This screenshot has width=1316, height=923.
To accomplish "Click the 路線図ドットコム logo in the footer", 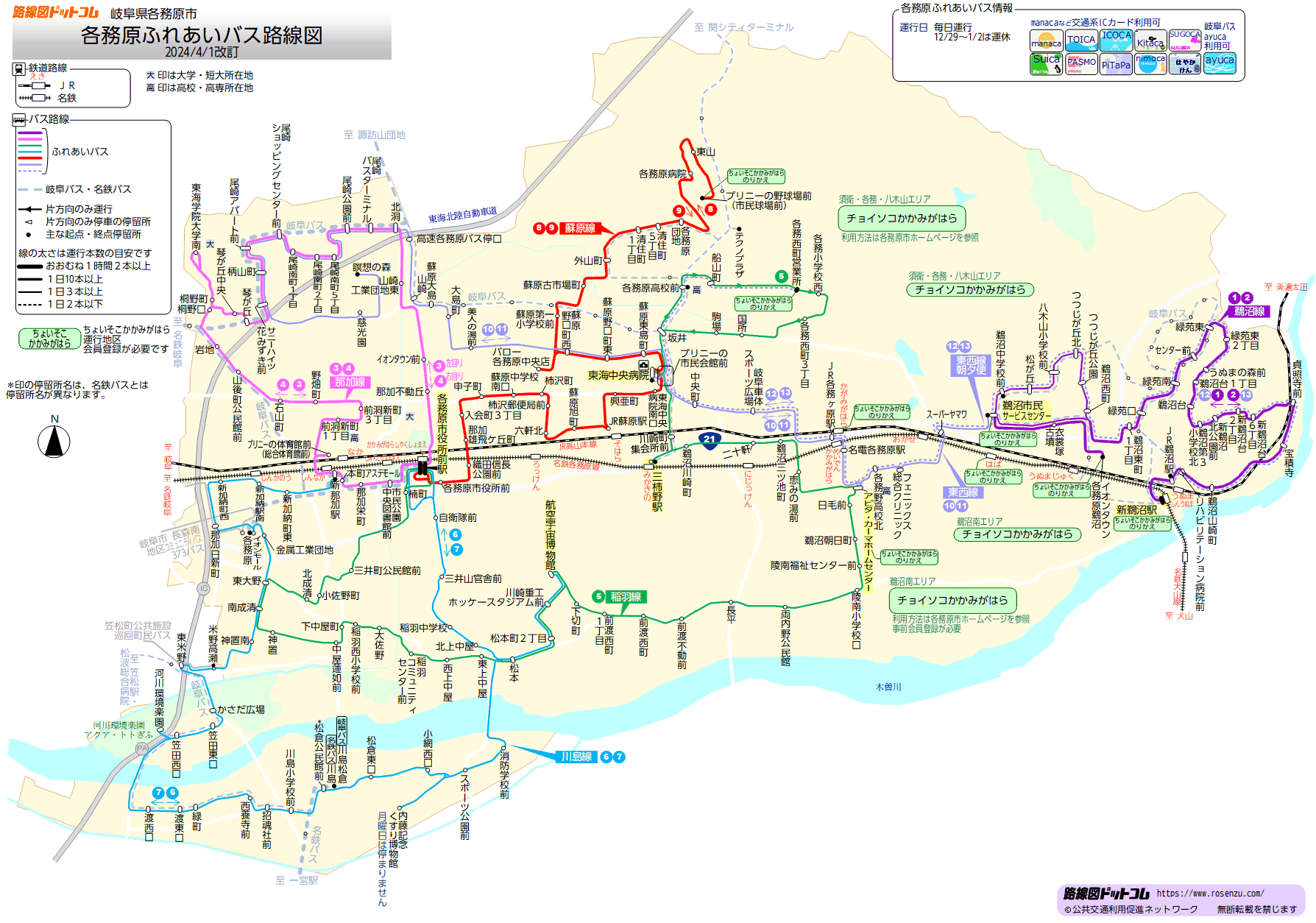I will pos(1106,894).
